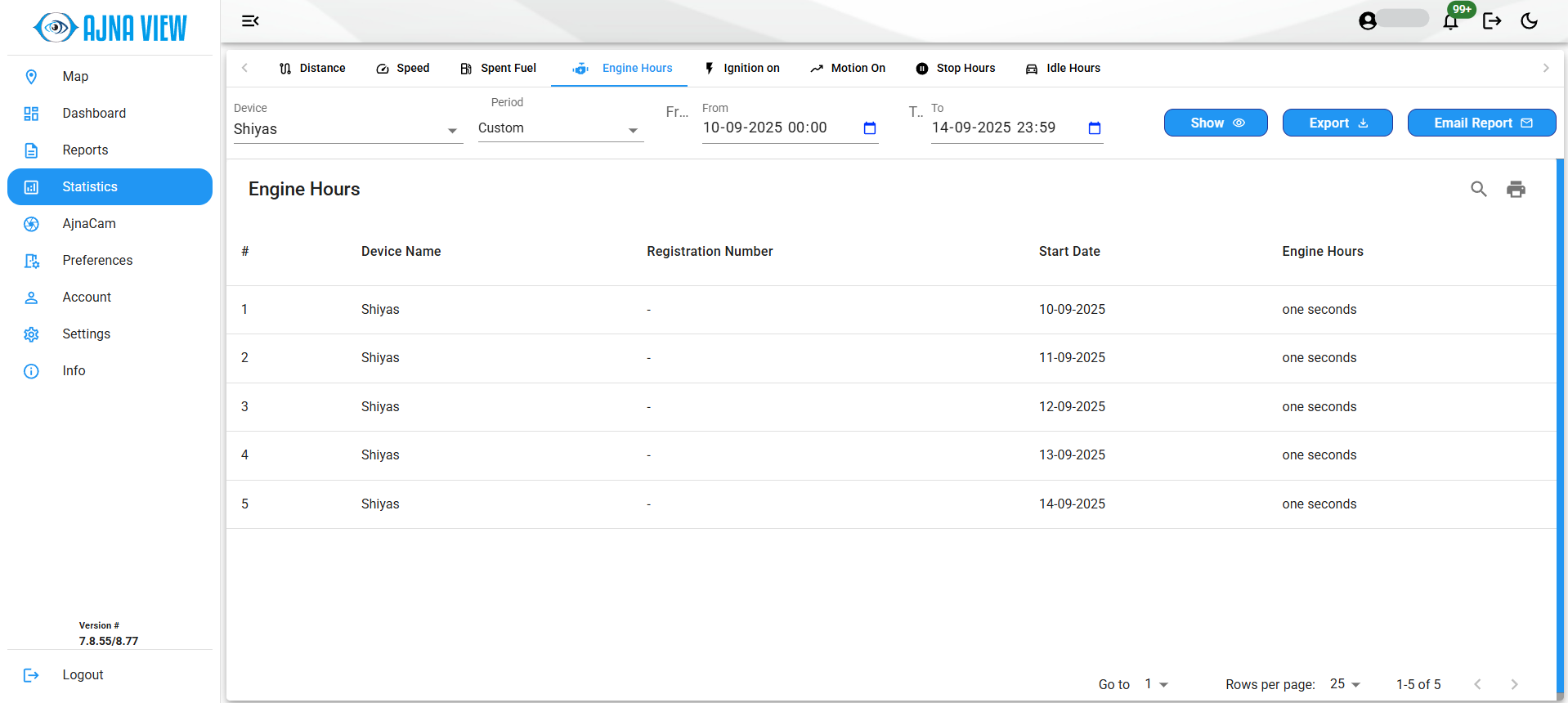Click the Show button
The height and width of the screenshot is (703, 1568).
1216,123
